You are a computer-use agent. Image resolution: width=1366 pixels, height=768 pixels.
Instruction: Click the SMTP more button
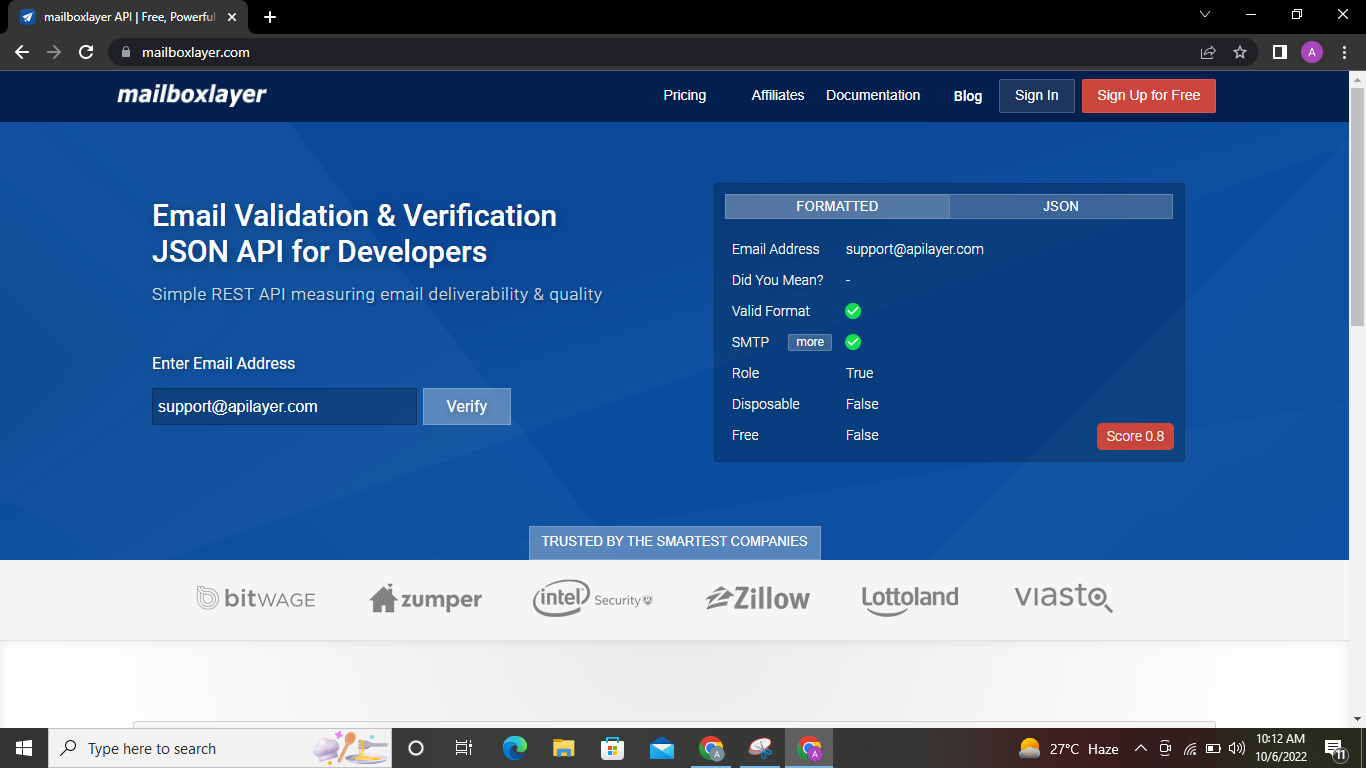[810, 342]
